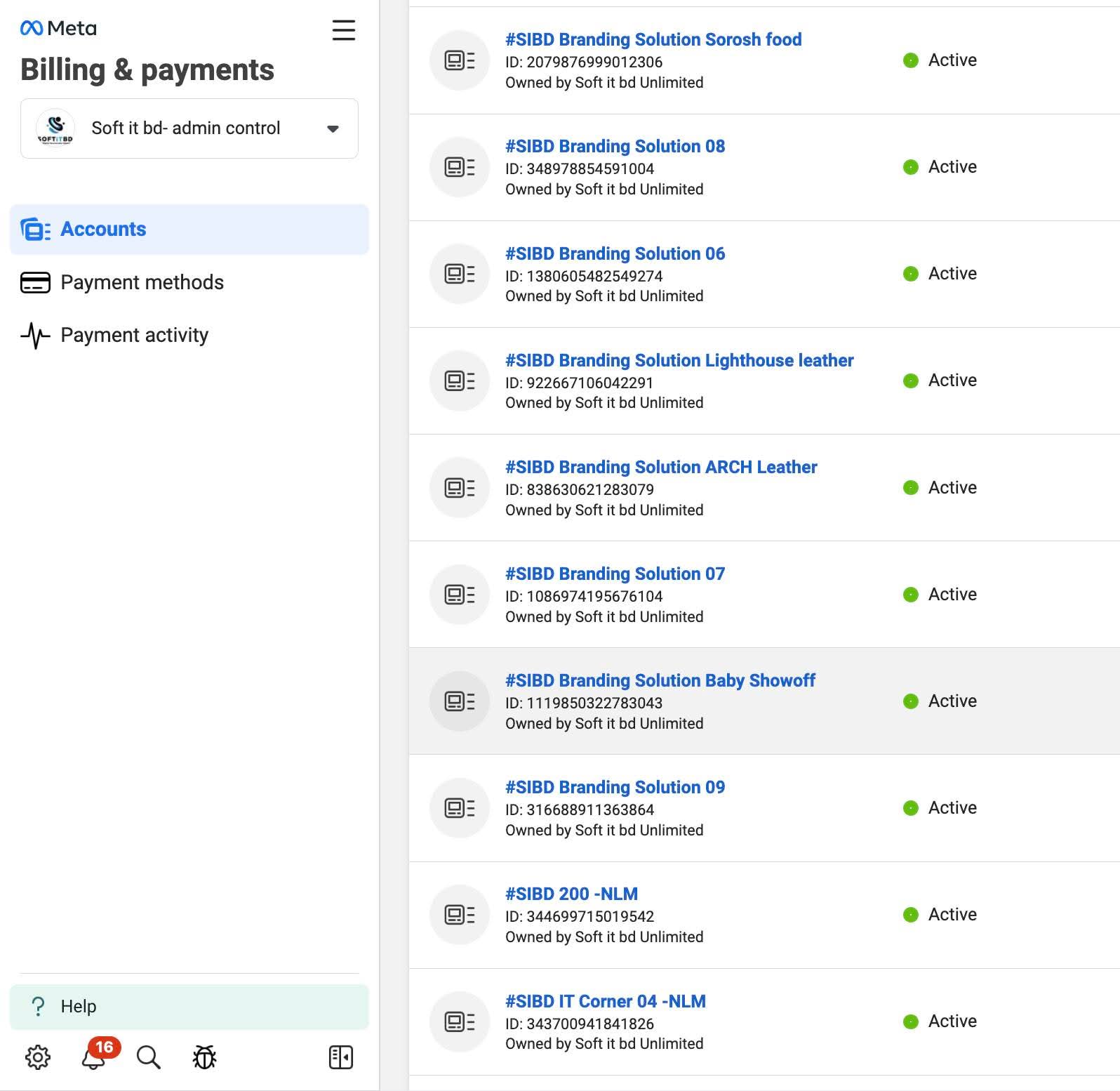Open the hamburger menu icon
The width and height of the screenshot is (1120, 1091).
coord(344,30)
